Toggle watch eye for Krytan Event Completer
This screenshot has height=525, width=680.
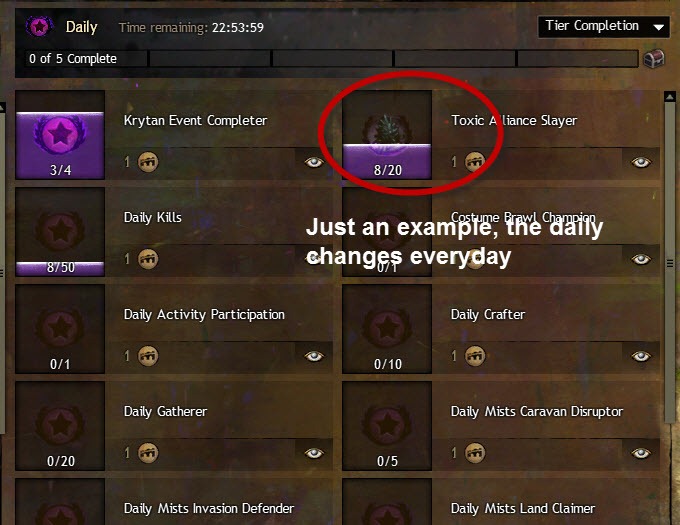pyautogui.click(x=314, y=162)
